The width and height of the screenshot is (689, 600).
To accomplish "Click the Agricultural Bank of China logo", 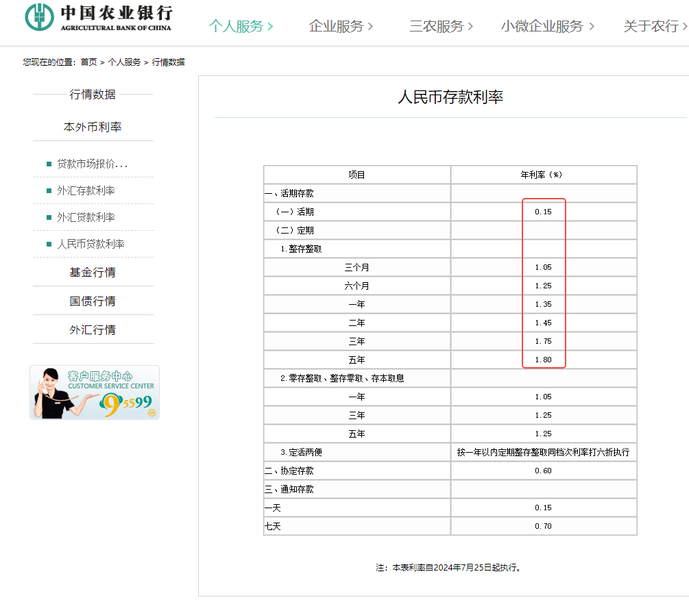I will (99, 17).
